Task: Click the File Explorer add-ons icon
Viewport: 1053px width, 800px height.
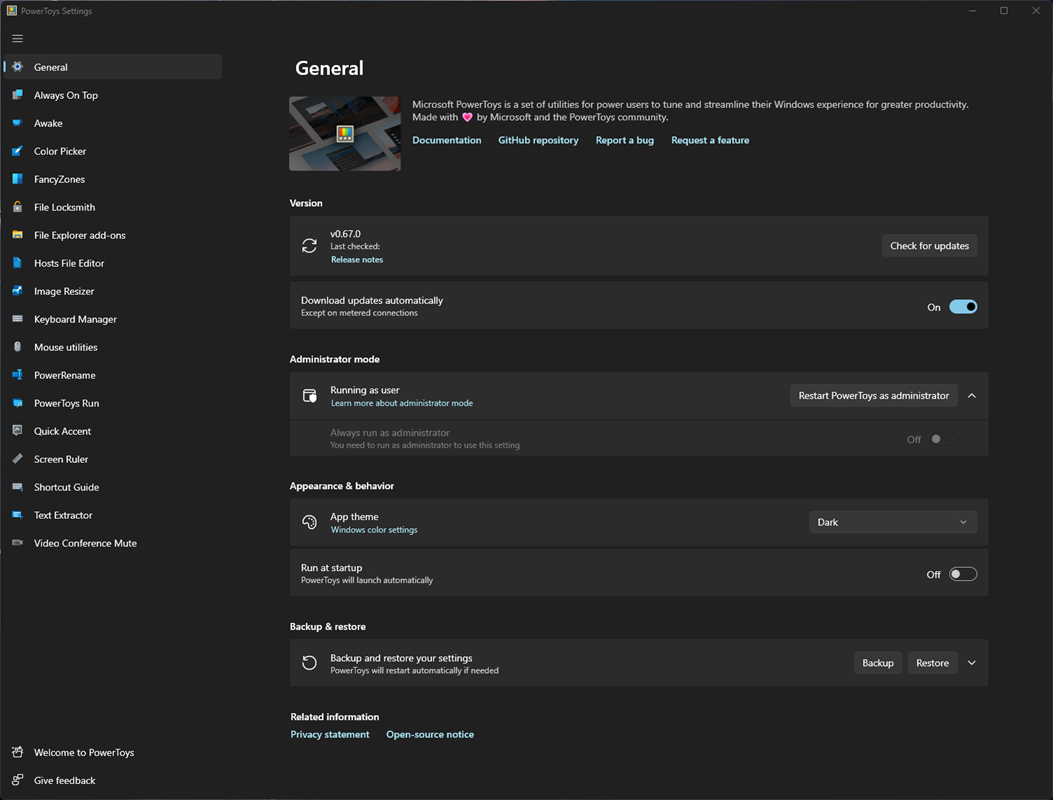Action: tap(17, 235)
